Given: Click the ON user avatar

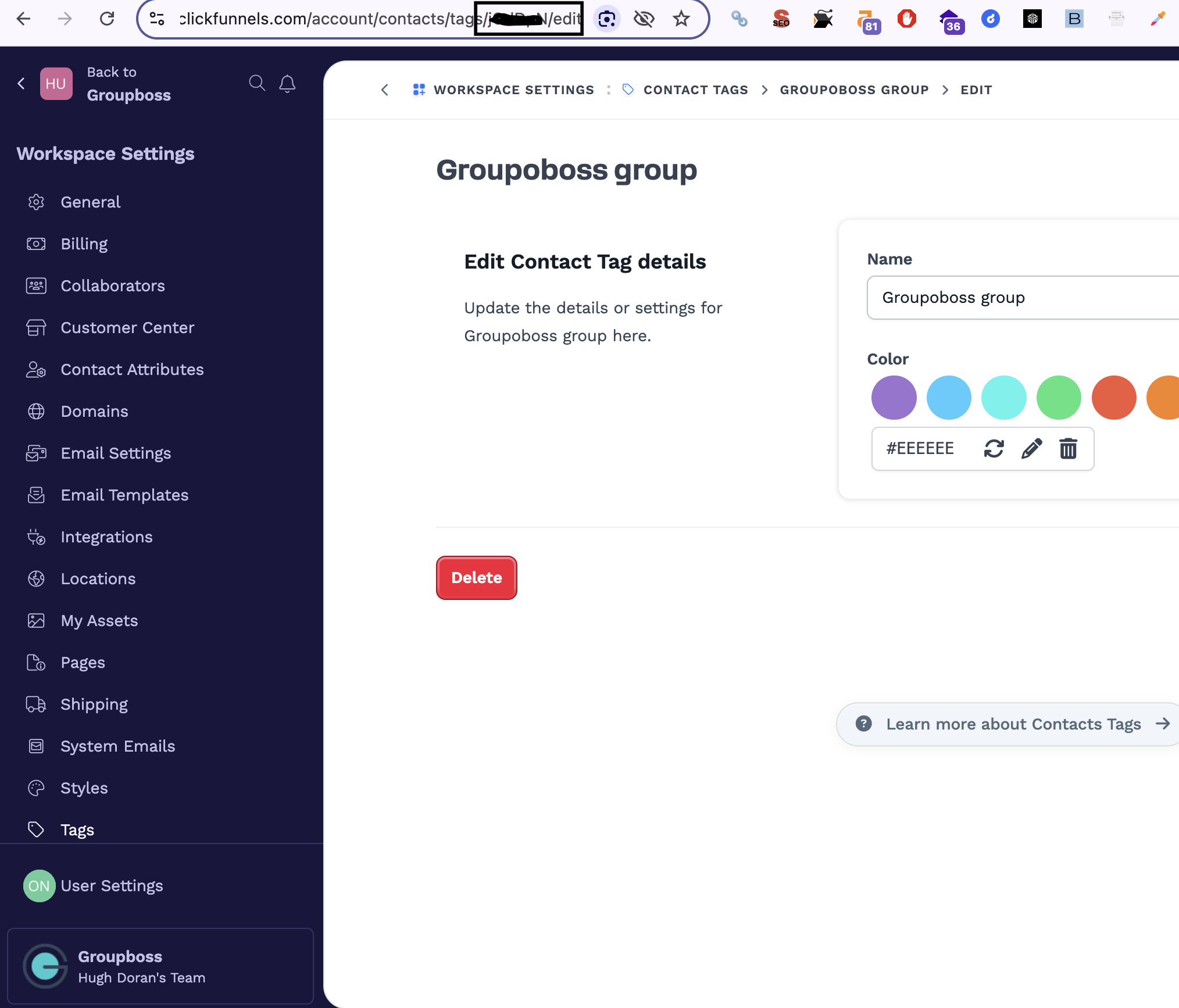Looking at the screenshot, I should (39, 885).
